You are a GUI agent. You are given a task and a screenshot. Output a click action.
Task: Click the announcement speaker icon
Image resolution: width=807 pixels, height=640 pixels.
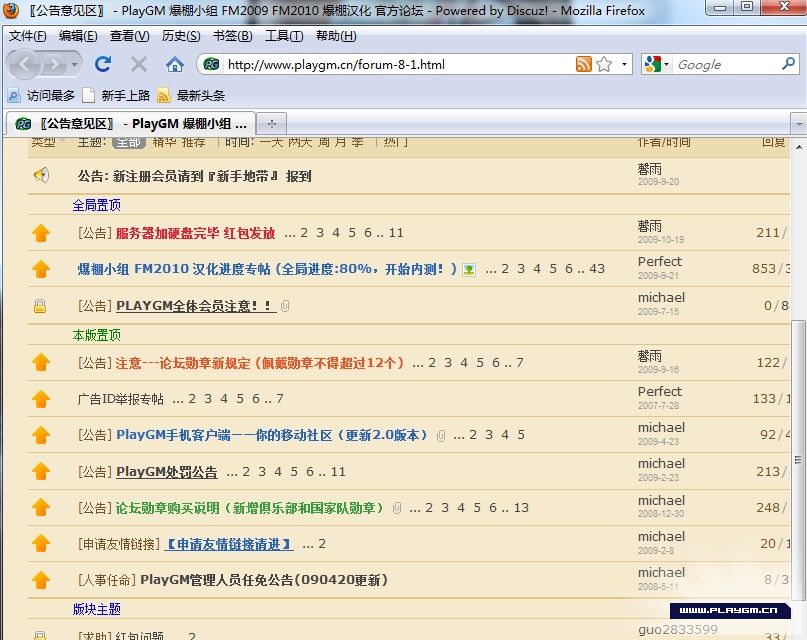(41, 175)
